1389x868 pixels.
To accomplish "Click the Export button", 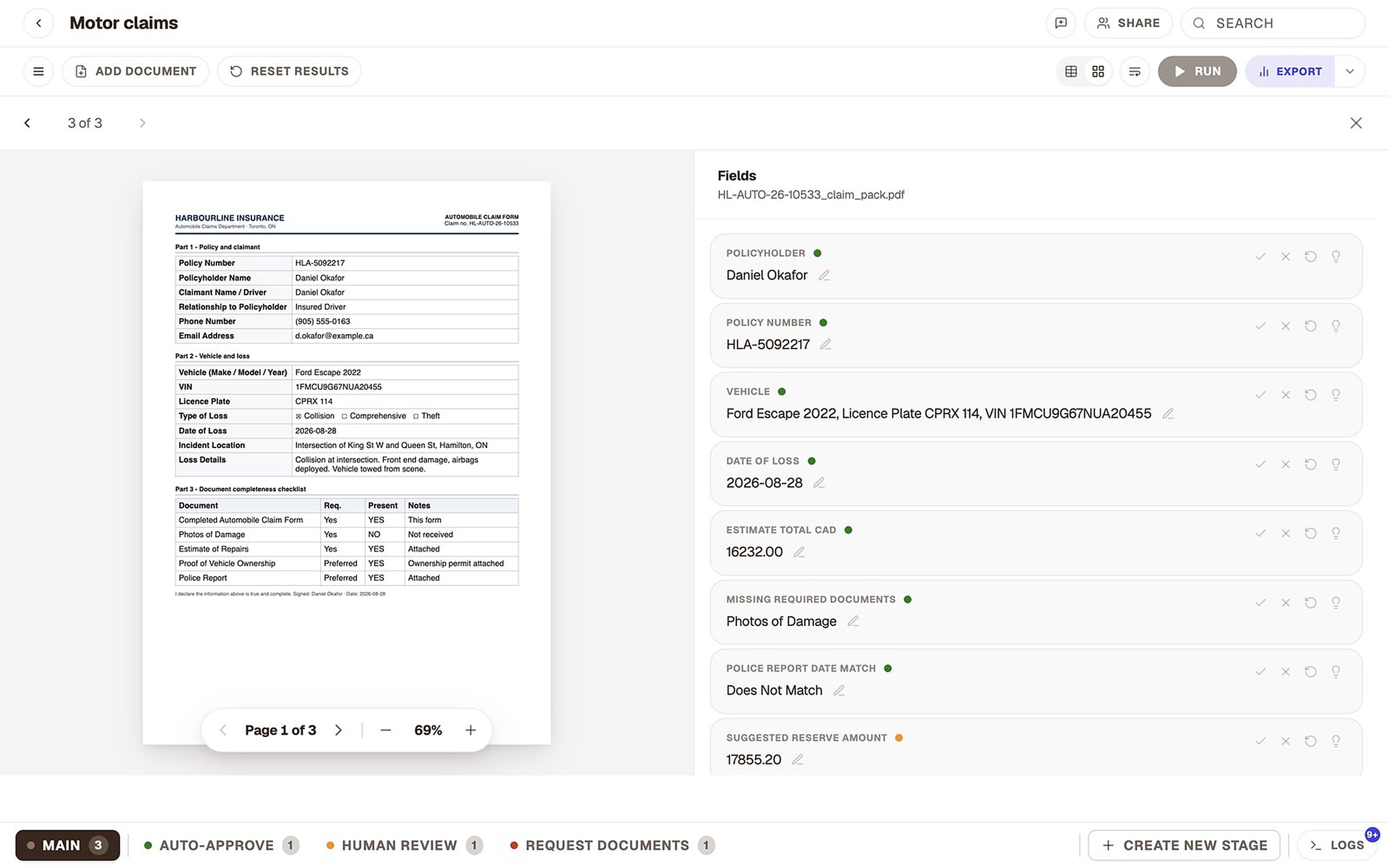I will click(x=1290, y=71).
